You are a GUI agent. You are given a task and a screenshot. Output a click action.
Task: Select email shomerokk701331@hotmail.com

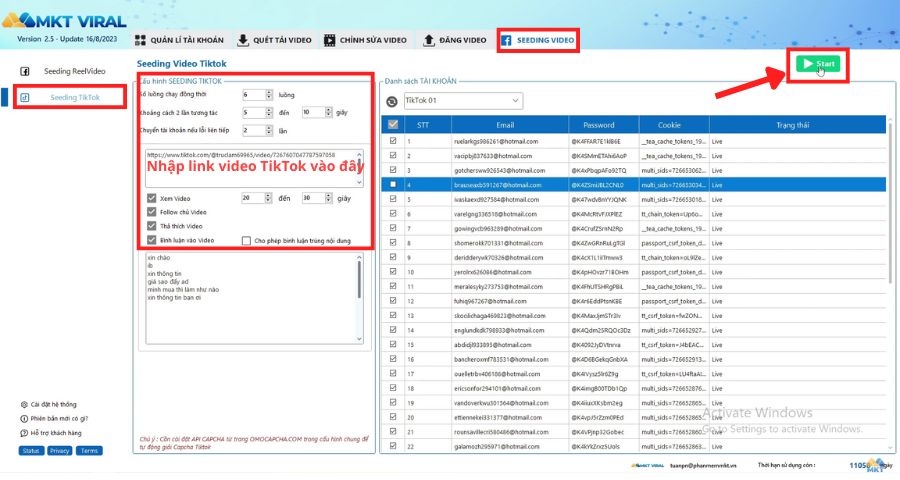498,243
